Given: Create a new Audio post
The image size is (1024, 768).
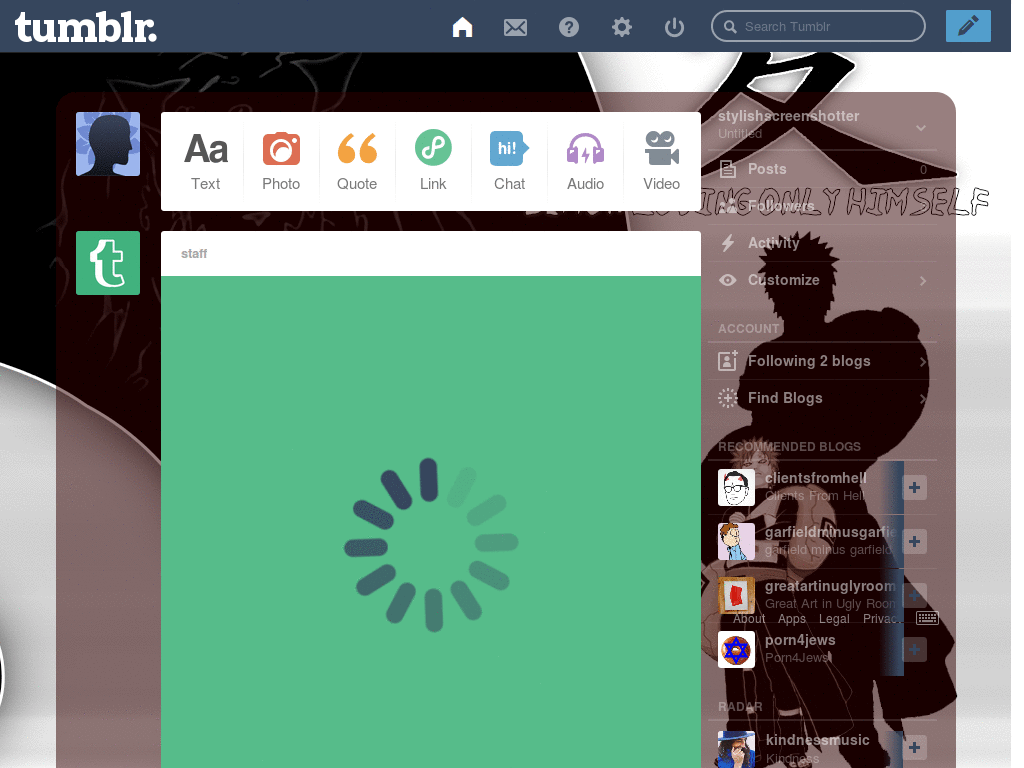Looking at the screenshot, I should point(585,161).
